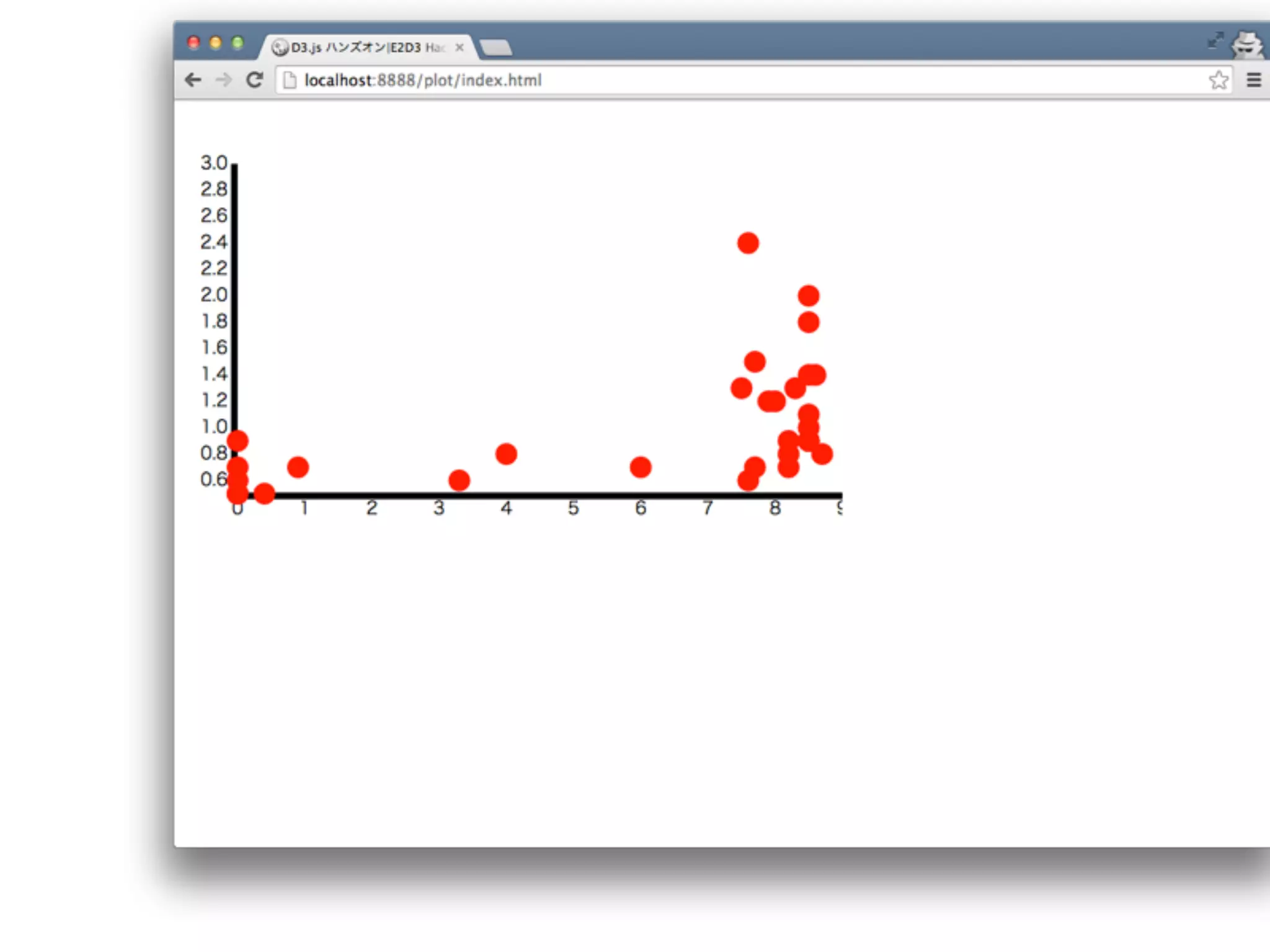Click the incognito spy icon
The image size is (1270, 952).
pyautogui.click(x=1247, y=45)
